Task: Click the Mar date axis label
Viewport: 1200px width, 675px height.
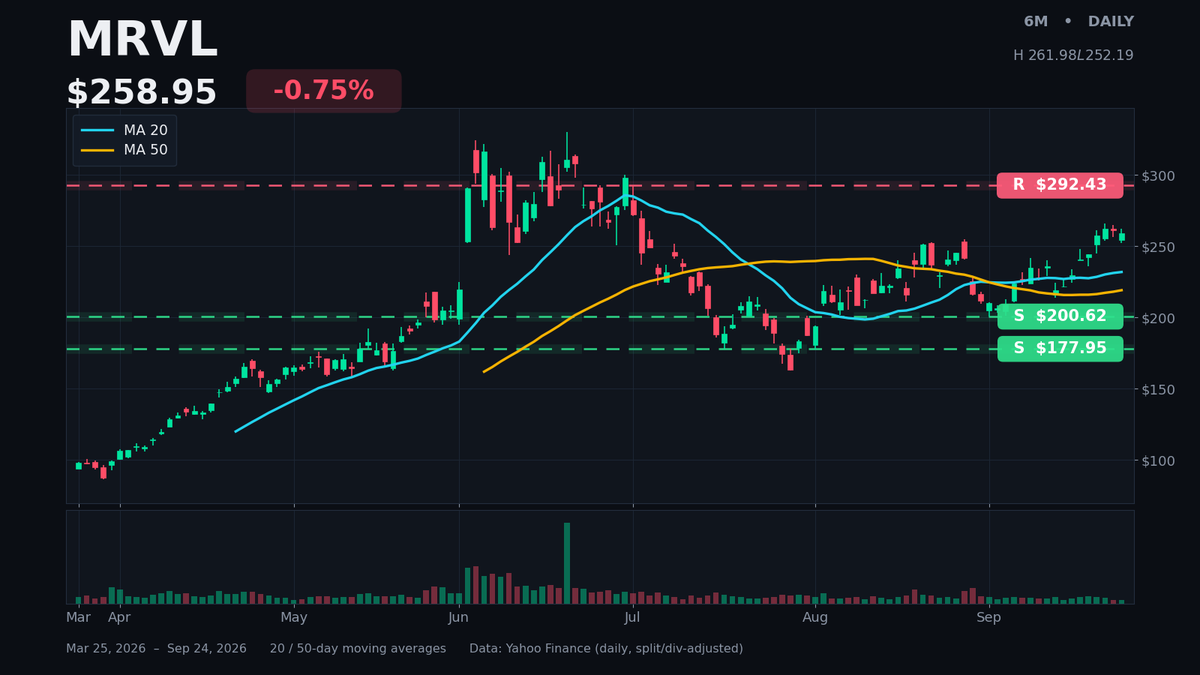Action: tap(79, 618)
